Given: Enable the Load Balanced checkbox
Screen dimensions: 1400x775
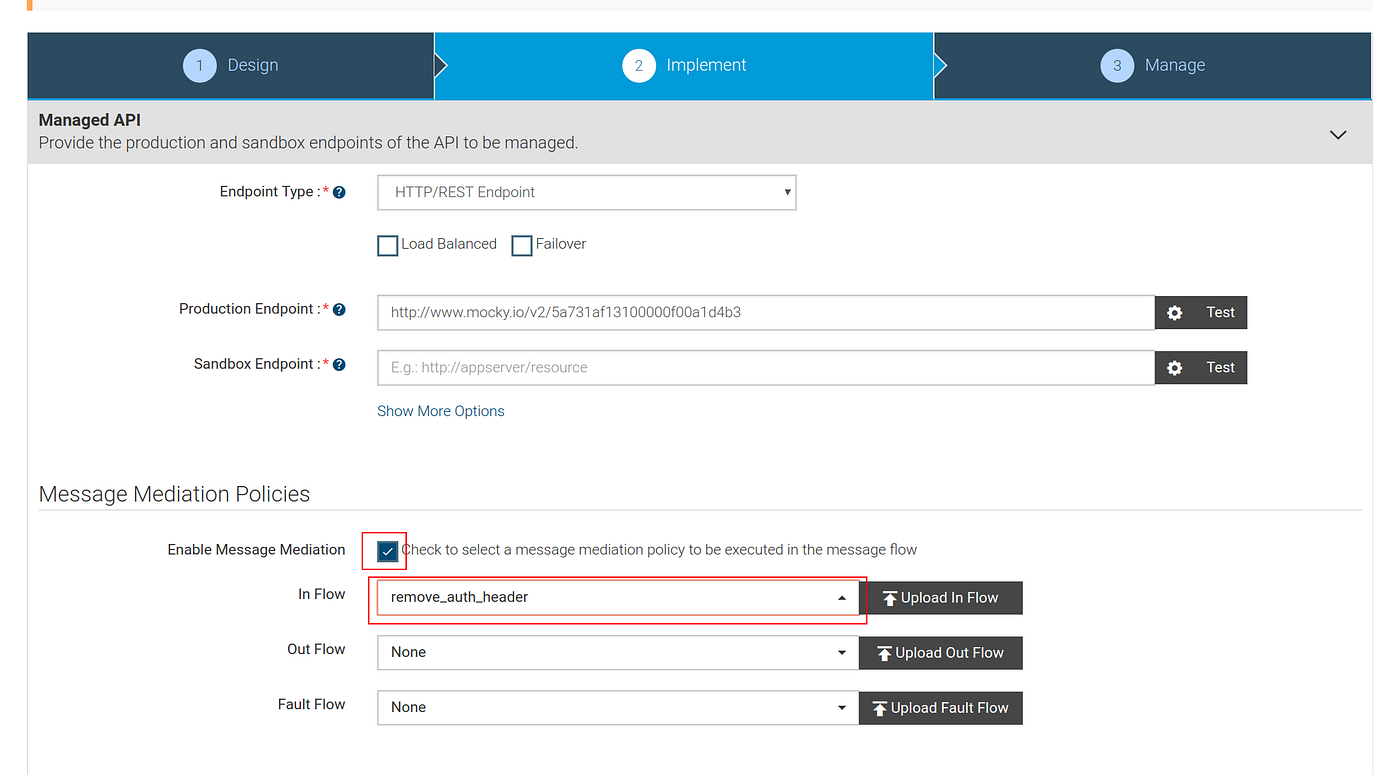Looking at the screenshot, I should click(387, 244).
